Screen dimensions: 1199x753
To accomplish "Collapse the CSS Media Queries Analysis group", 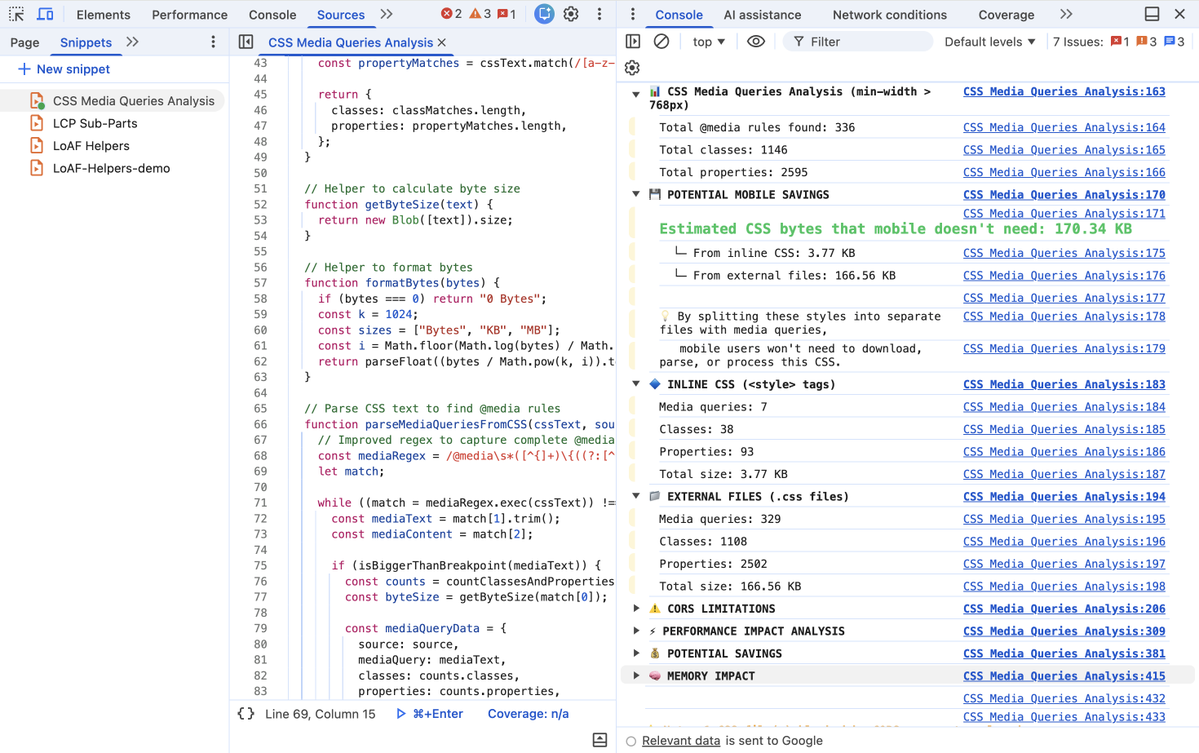I will click(x=636, y=95).
